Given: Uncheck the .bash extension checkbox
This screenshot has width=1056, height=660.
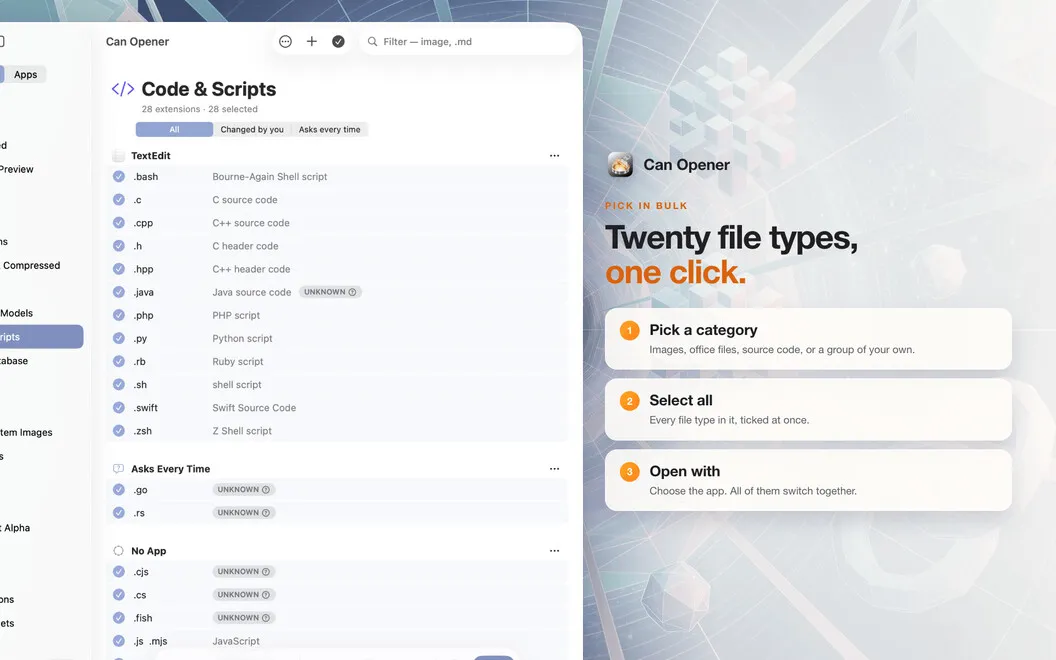Looking at the screenshot, I should tap(119, 176).
